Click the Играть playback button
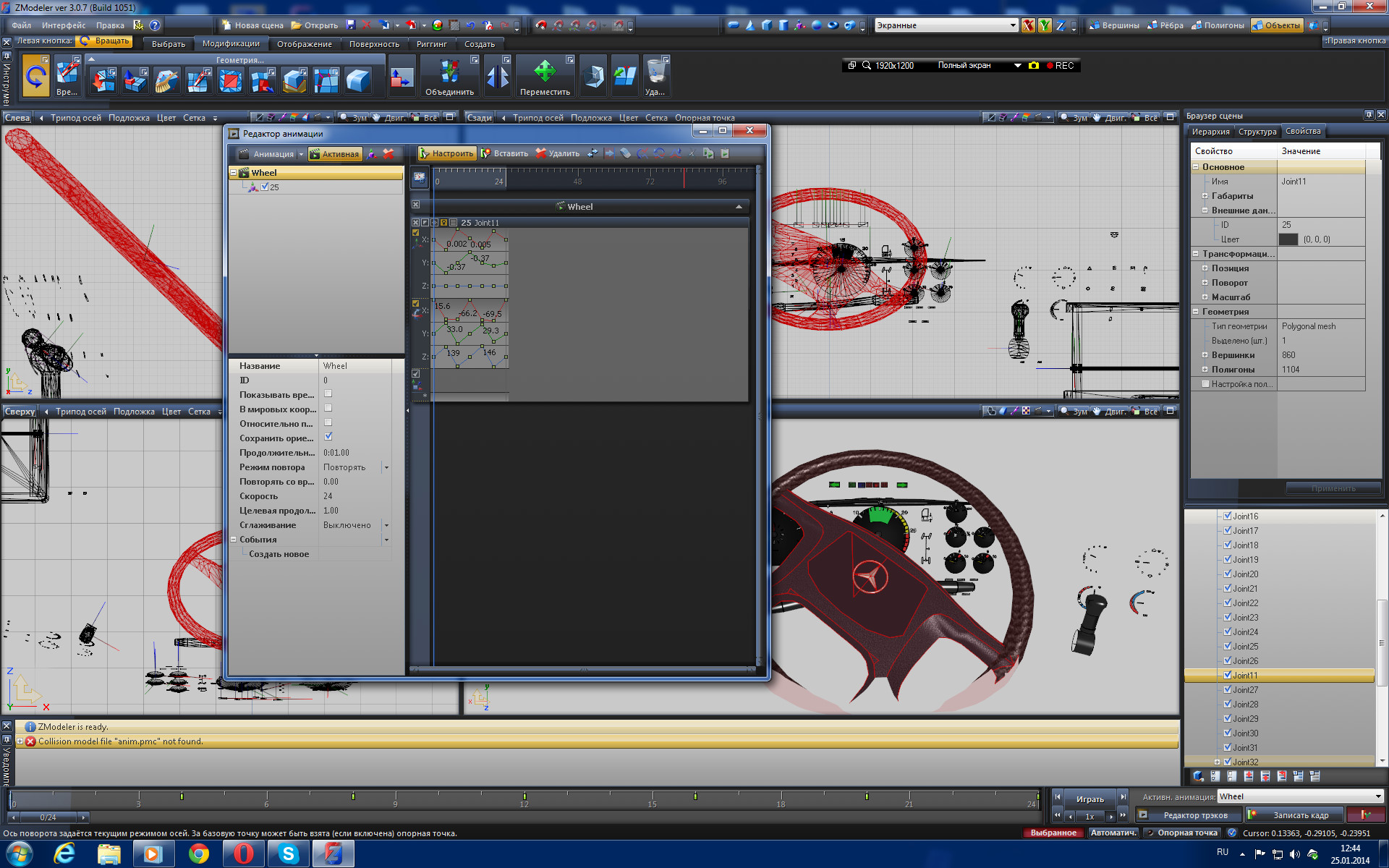 (x=1089, y=799)
